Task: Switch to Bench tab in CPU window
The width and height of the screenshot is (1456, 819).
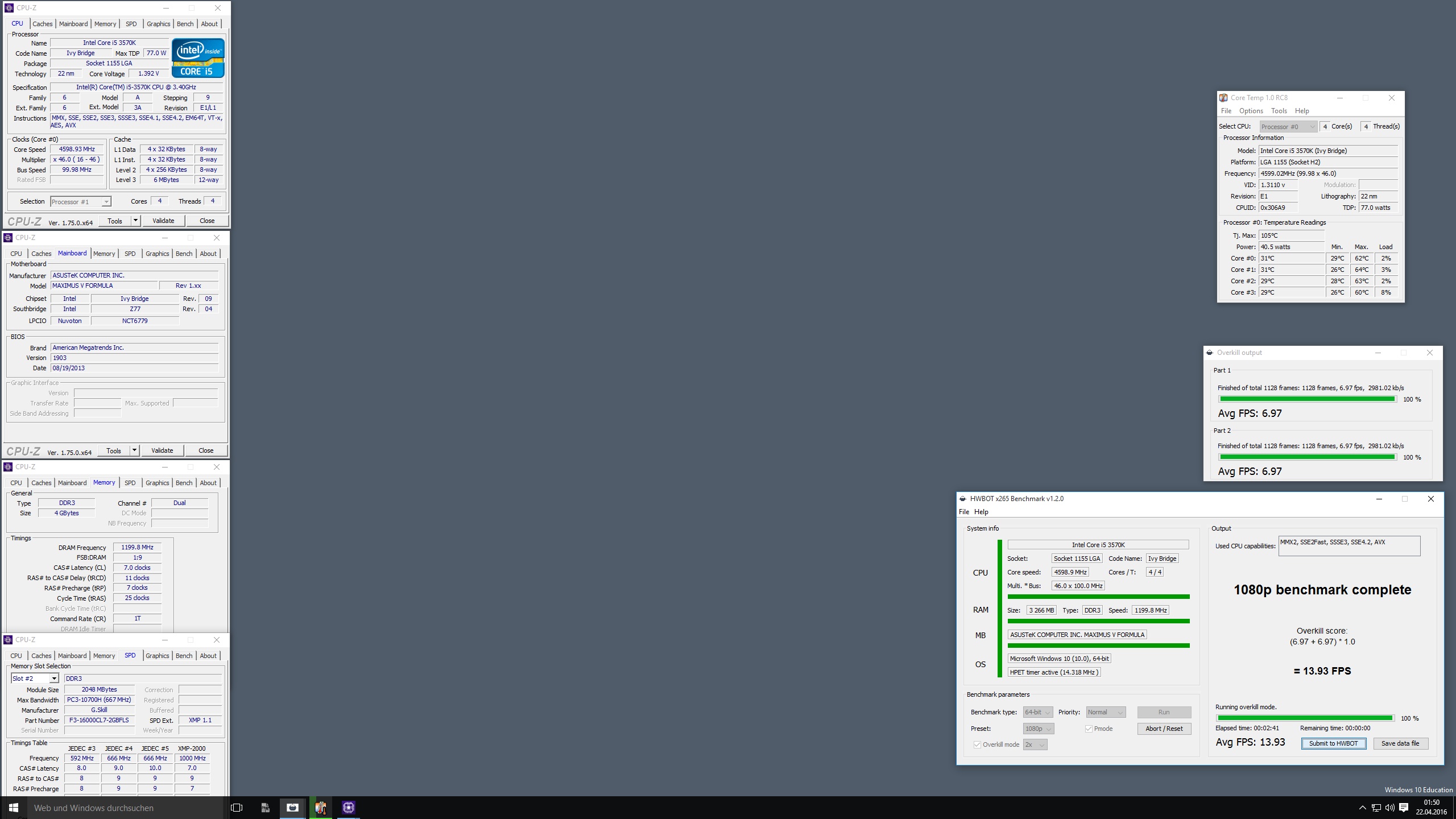Action: point(185,24)
